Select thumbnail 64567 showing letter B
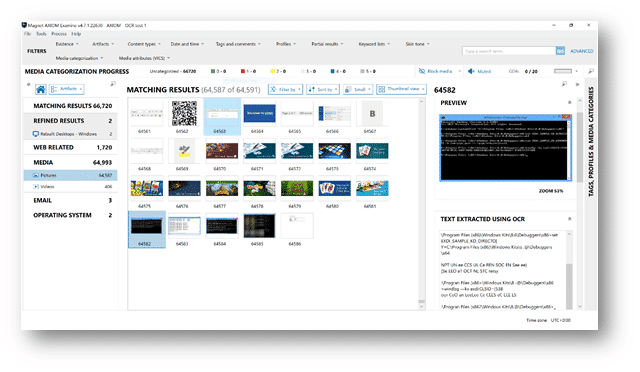The image size is (640, 372). (x=372, y=114)
